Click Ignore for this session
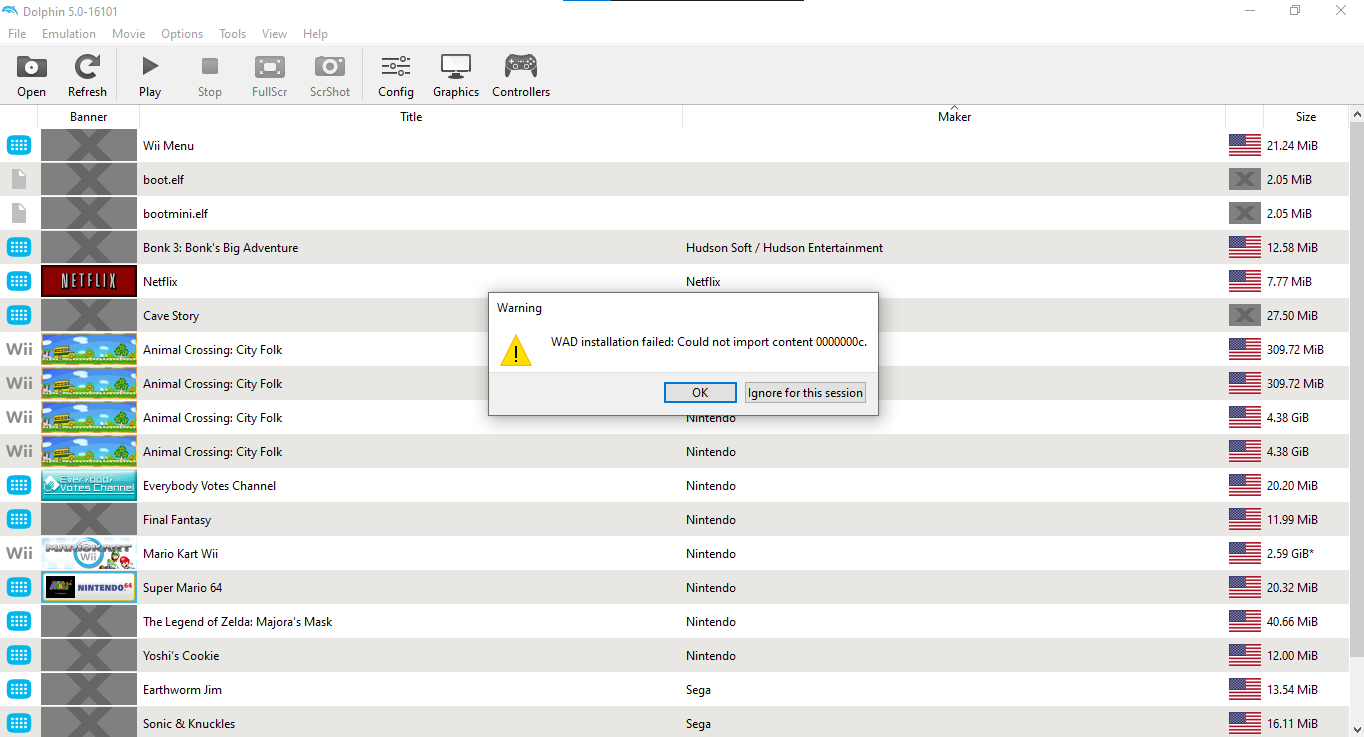Viewport: 1364px width, 737px height. [x=805, y=393]
